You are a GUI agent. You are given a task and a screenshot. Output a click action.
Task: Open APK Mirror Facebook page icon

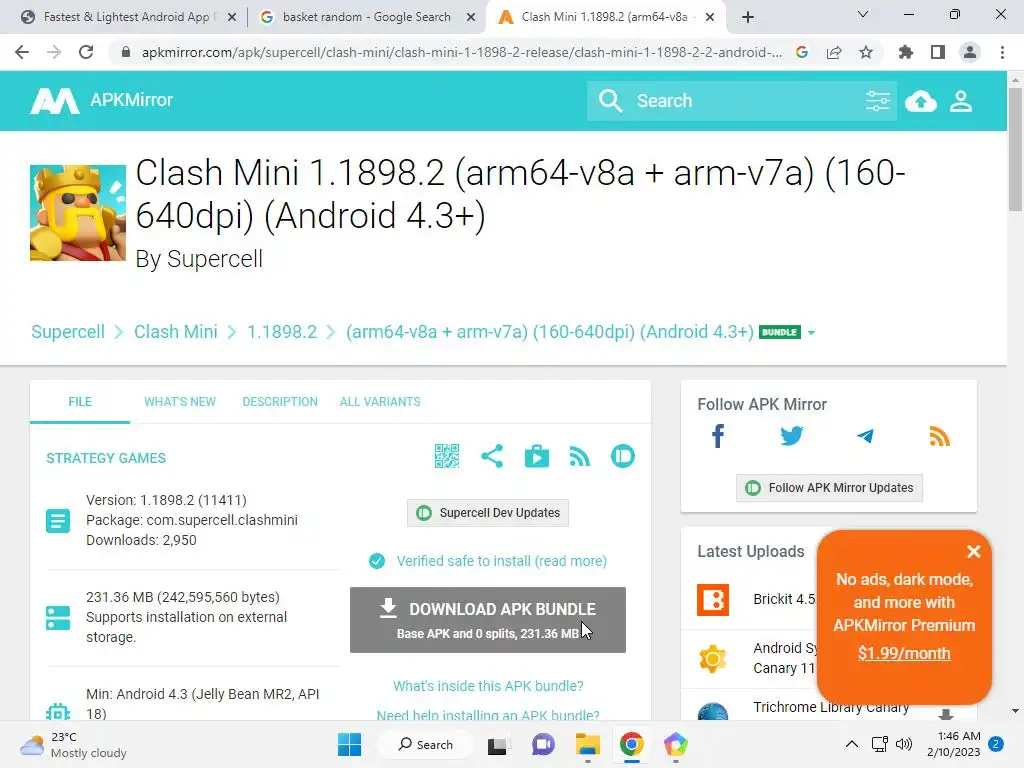point(718,436)
